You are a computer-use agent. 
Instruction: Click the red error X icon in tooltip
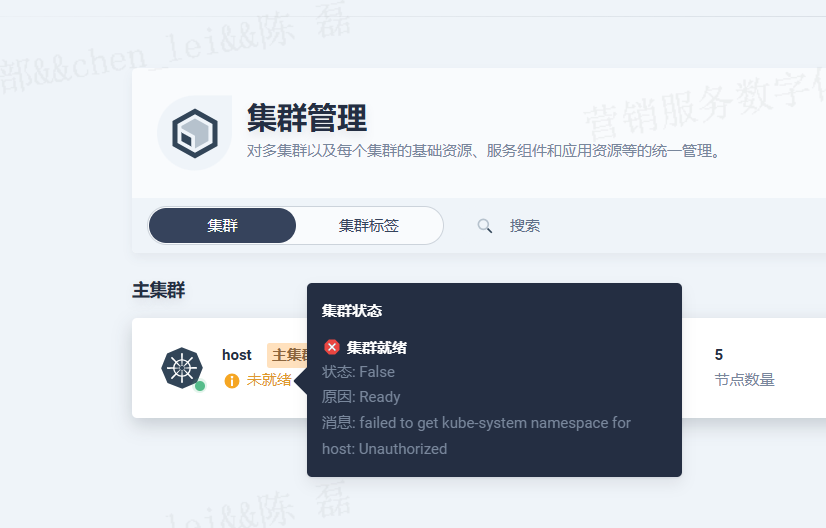point(332,347)
